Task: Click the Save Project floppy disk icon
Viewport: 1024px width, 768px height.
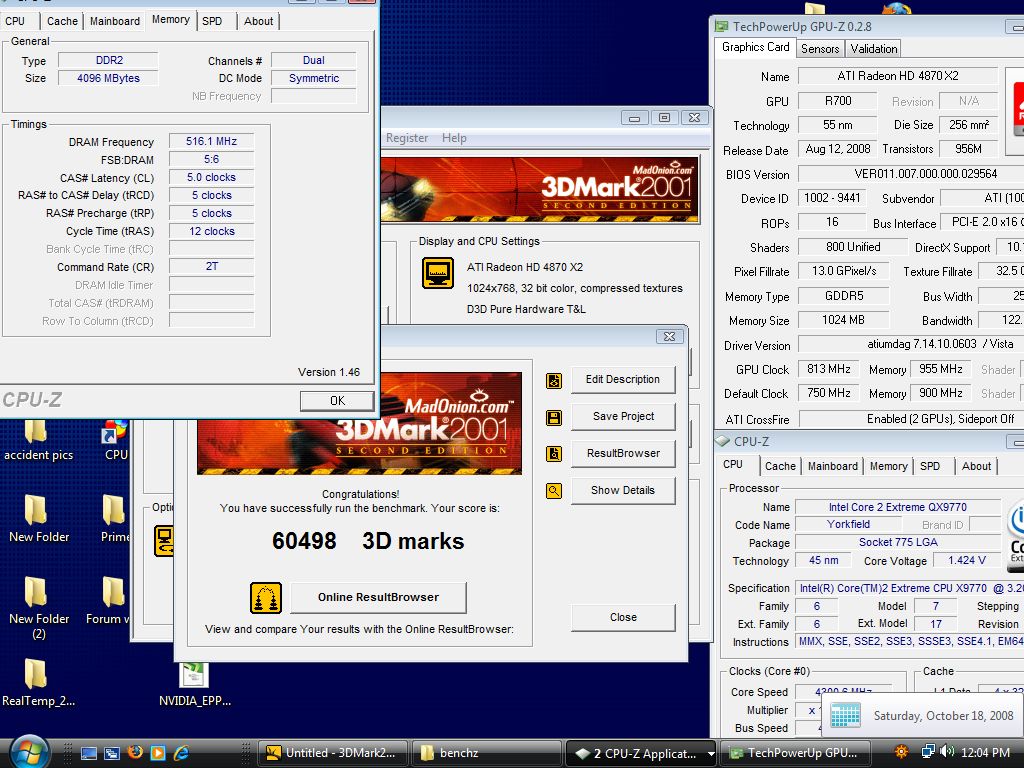Action: [x=554, y=418]
